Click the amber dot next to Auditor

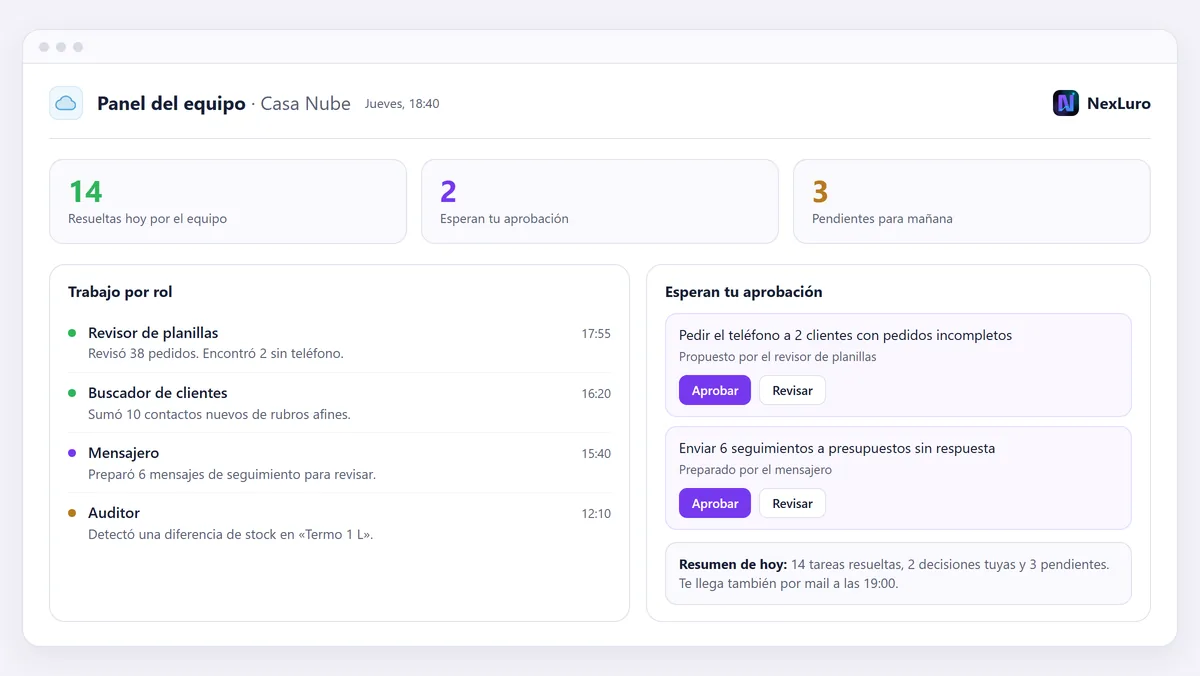72,513
